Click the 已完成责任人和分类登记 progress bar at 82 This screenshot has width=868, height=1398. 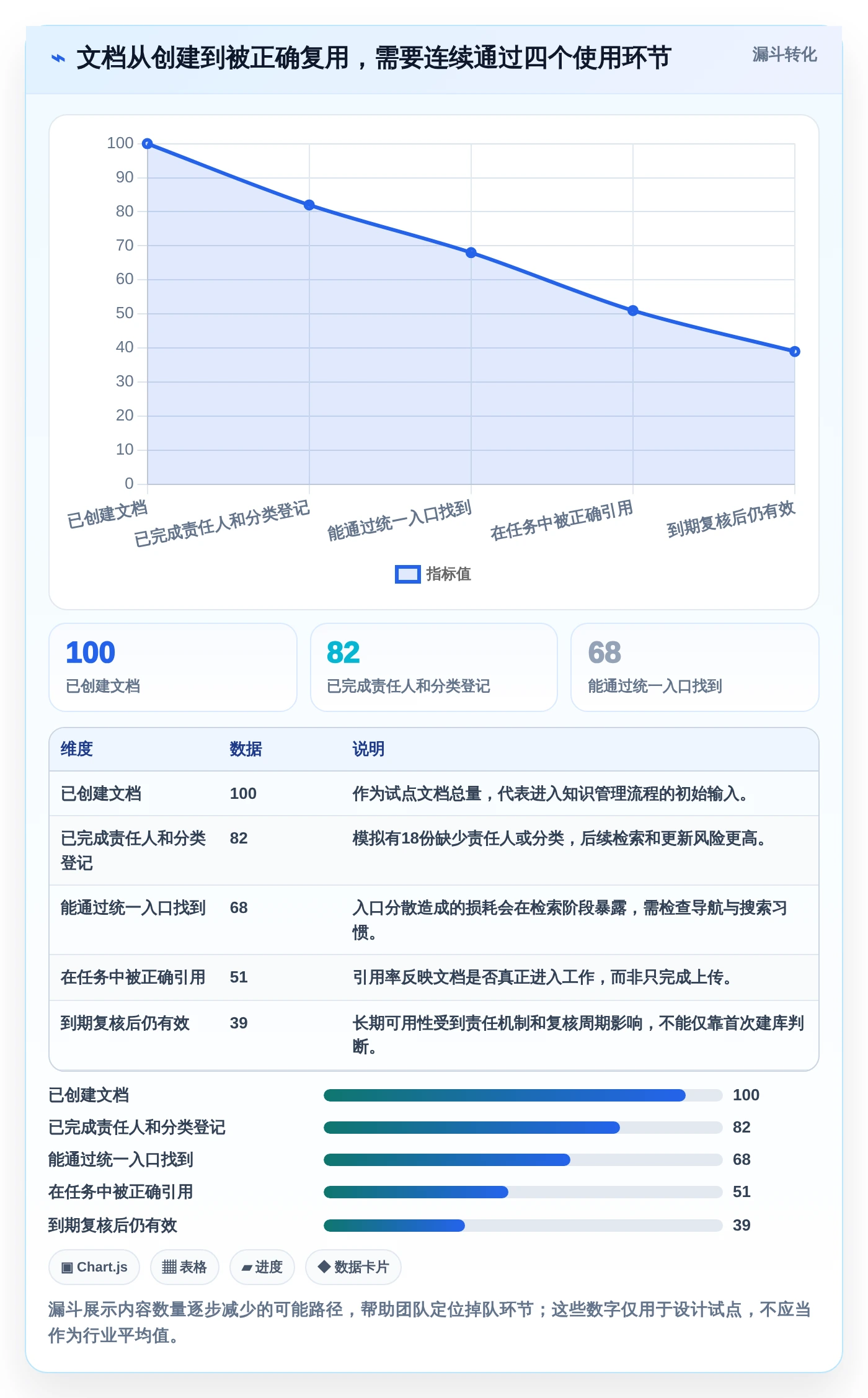pyautogui.click(x=523, y=1128)
